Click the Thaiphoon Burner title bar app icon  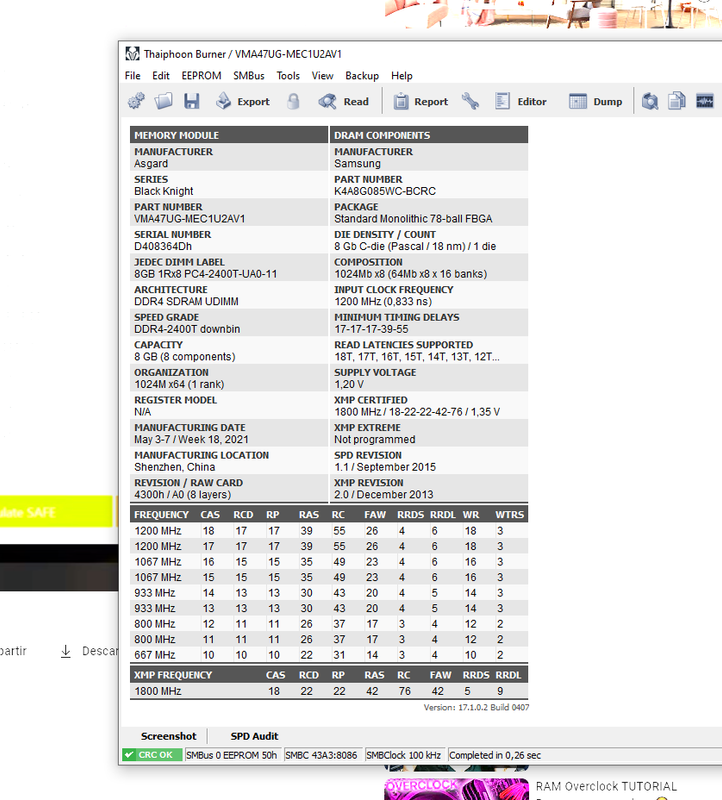click(133, 54)
